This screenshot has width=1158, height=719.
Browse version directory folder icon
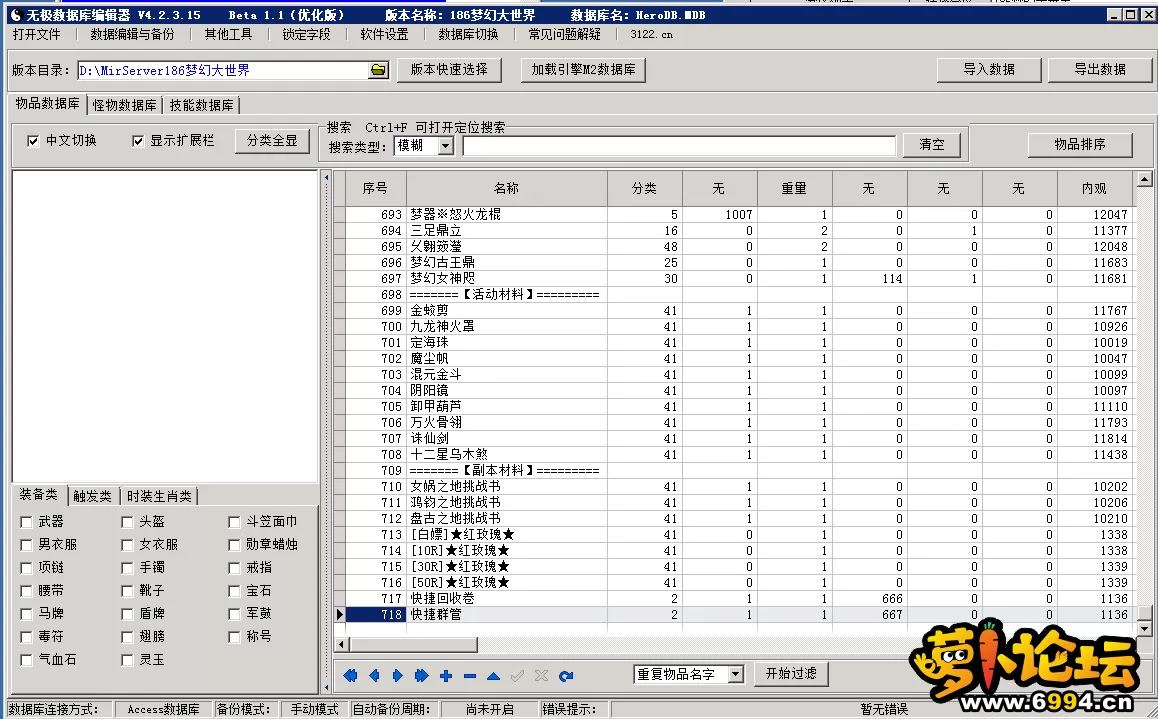[x=378, y=70]
